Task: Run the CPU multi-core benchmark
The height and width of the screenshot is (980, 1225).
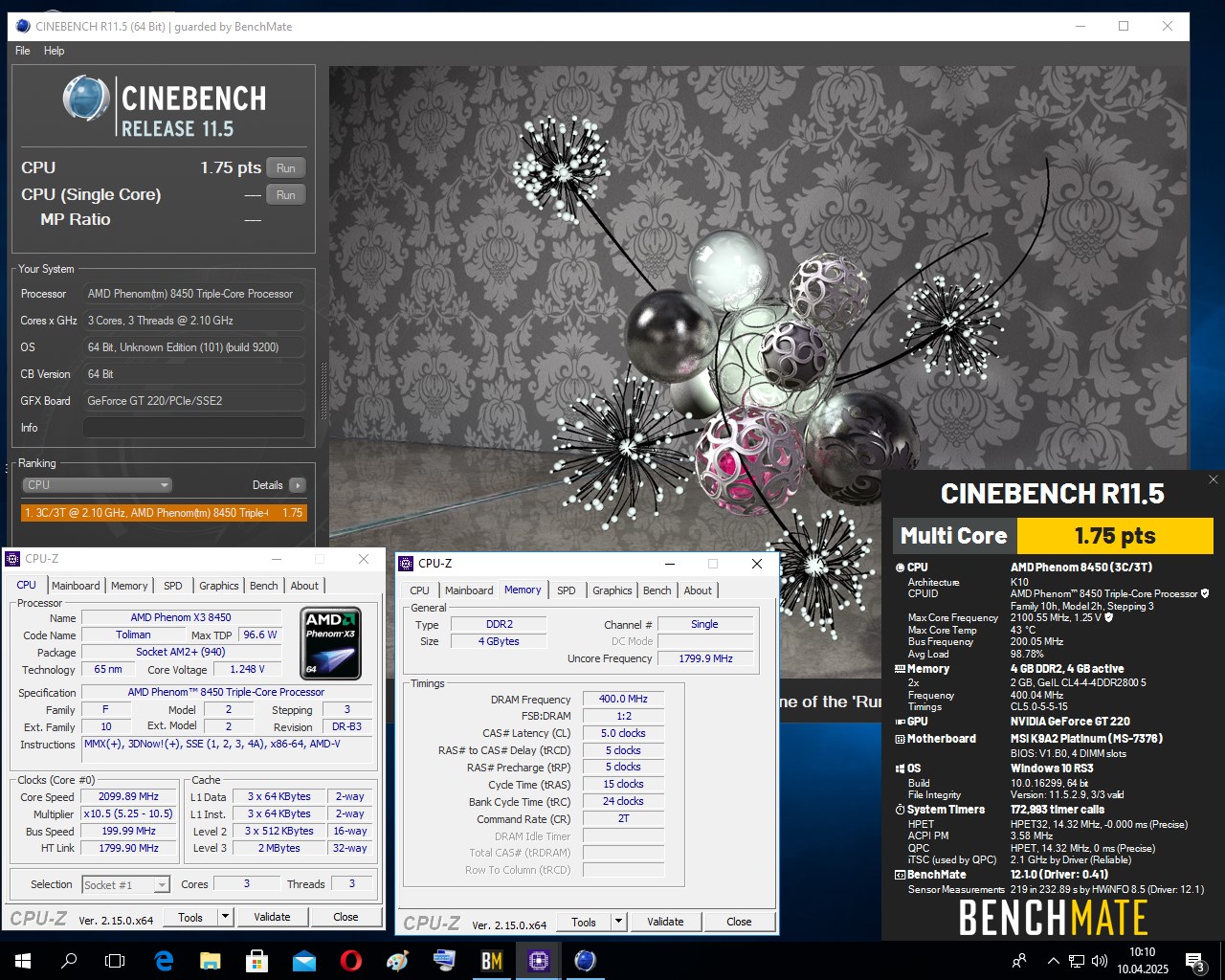Action: [x=285, y=168]
